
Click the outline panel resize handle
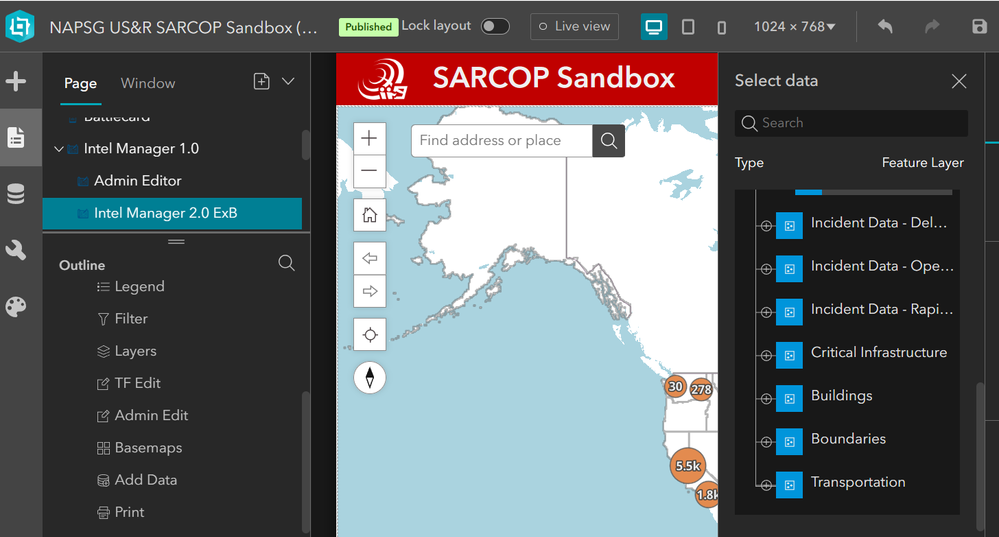(176, 242)
